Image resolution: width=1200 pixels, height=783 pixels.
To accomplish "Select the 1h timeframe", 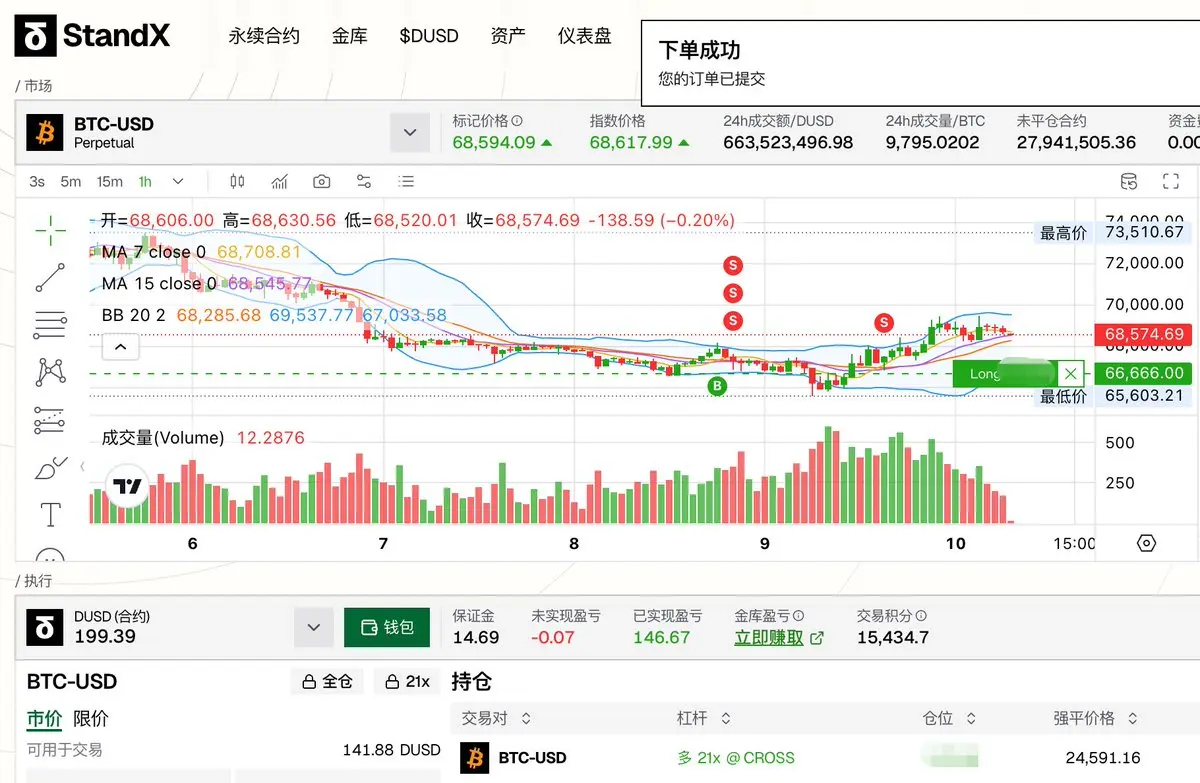I will click(145, 181).
